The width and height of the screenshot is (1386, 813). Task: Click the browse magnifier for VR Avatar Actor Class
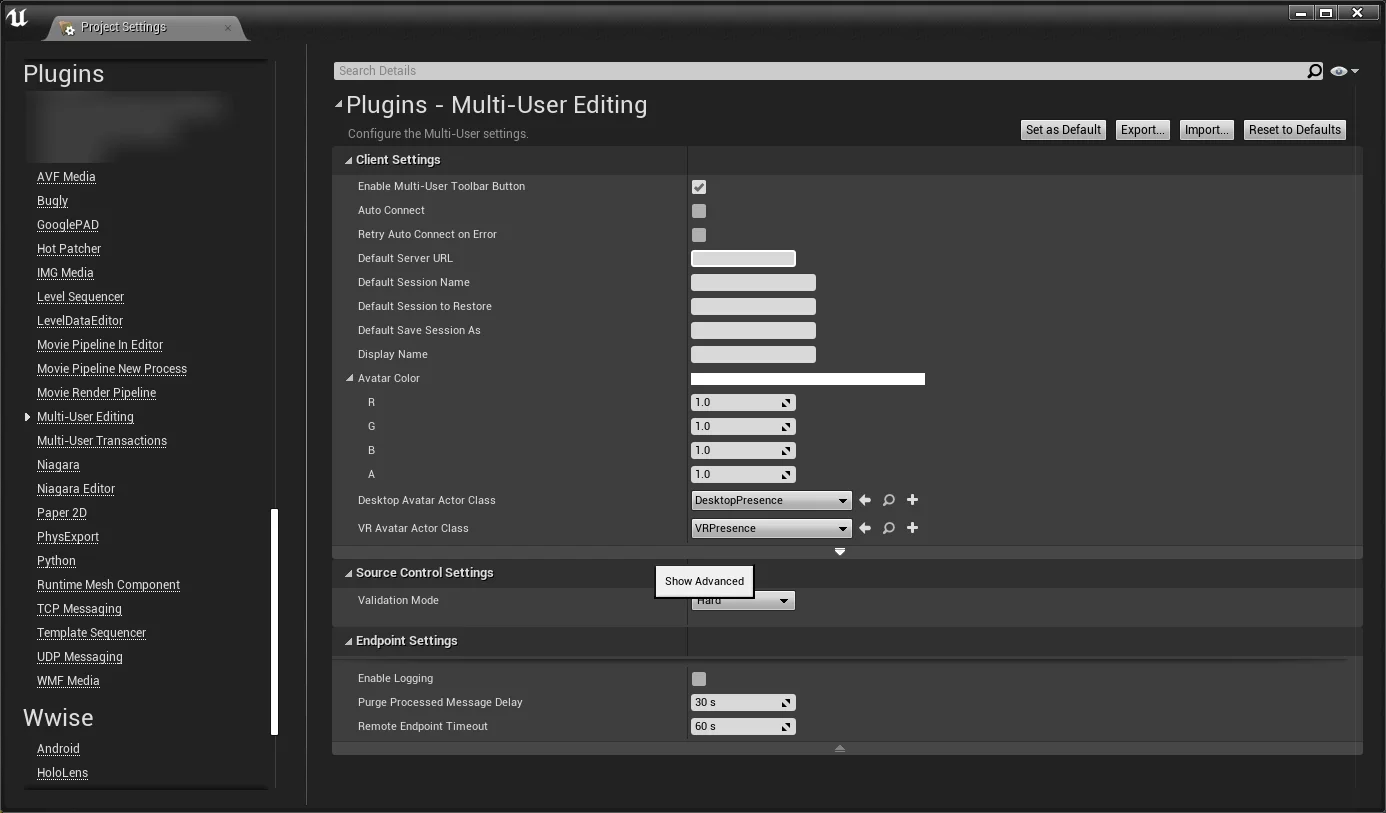888,528
